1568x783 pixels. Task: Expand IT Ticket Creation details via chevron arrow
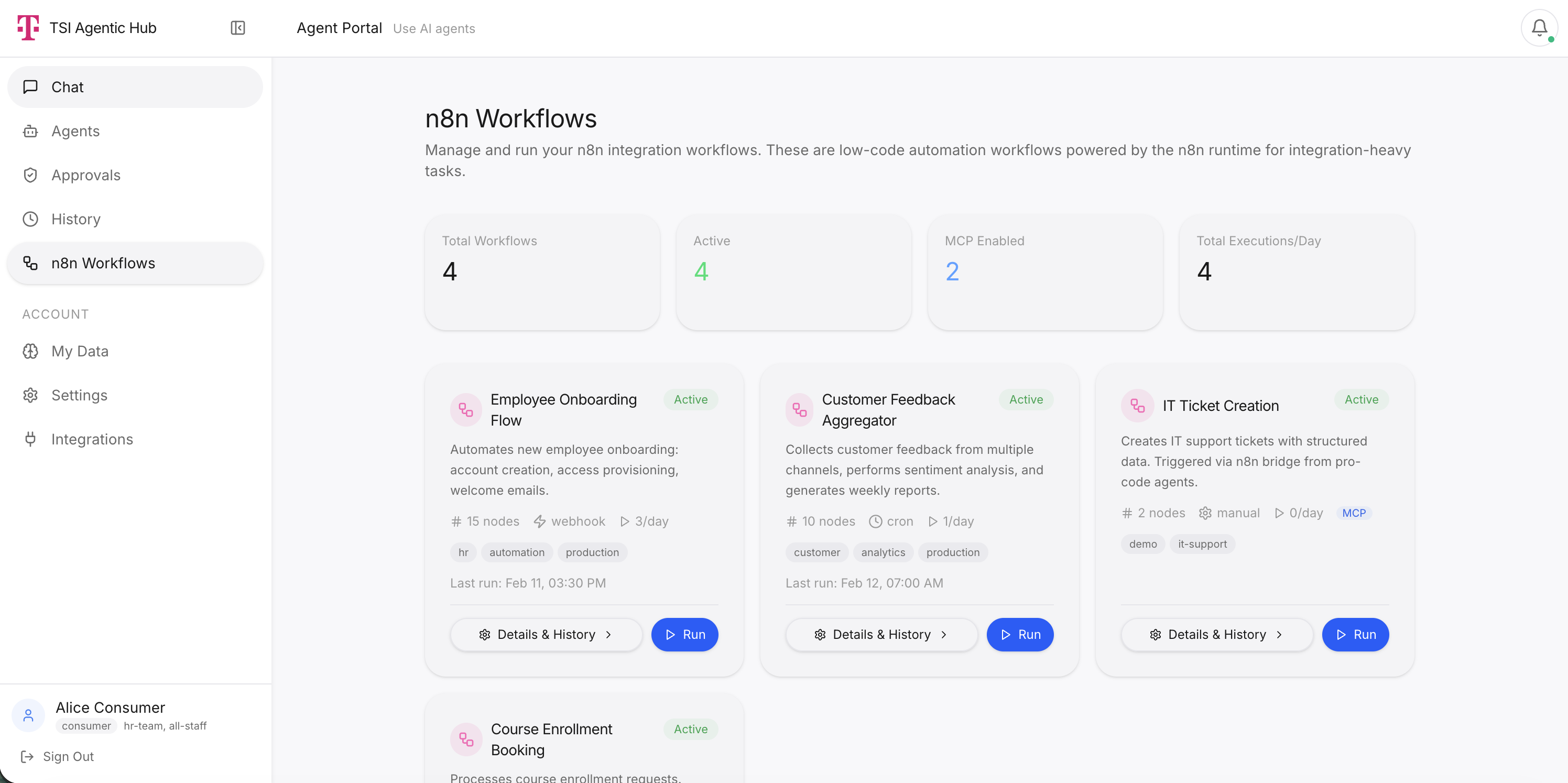click(x=1279, y=635)
